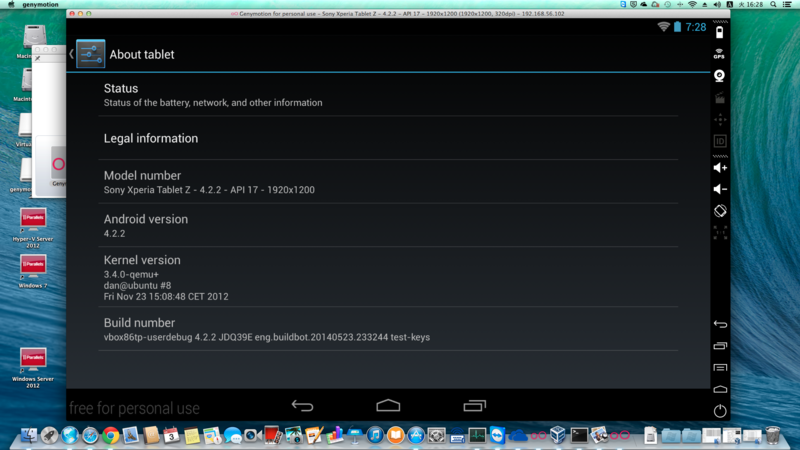Decrease volume with the volume-down icon

click(x=720, y=189)
